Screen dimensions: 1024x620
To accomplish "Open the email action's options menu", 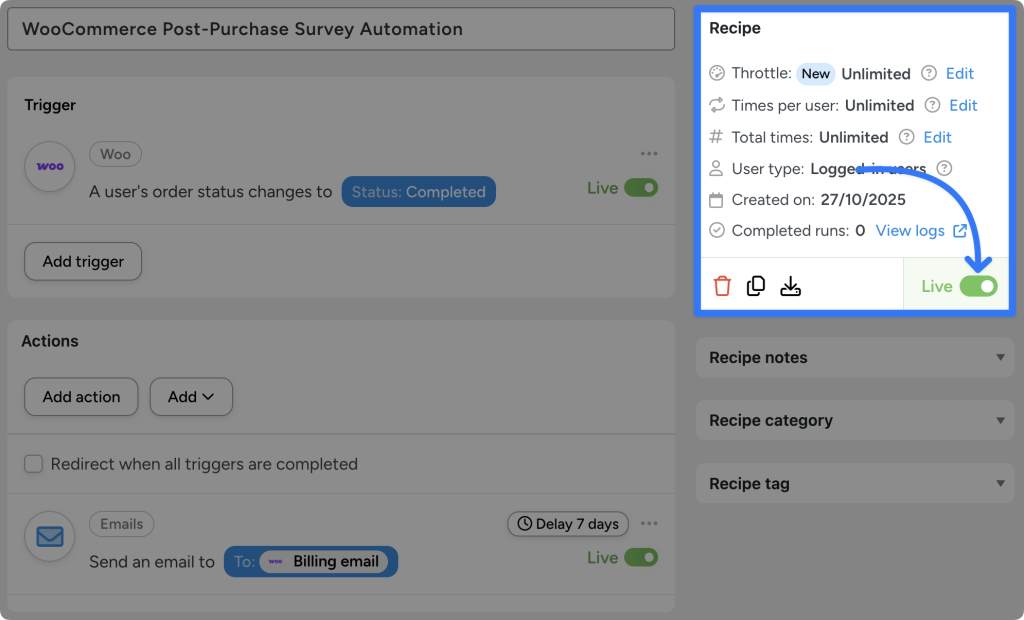I will click(x=649, y=523).
